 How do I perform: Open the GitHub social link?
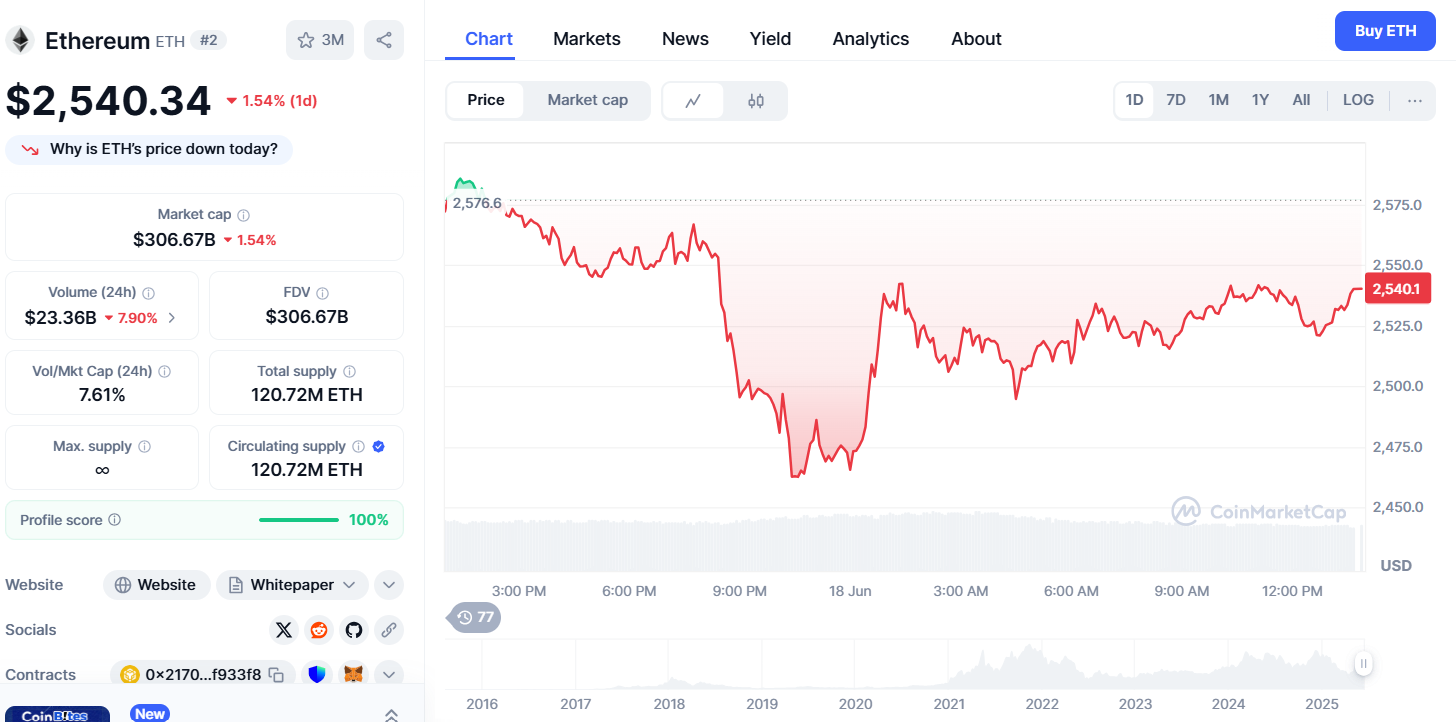click(x=353, y=630)
